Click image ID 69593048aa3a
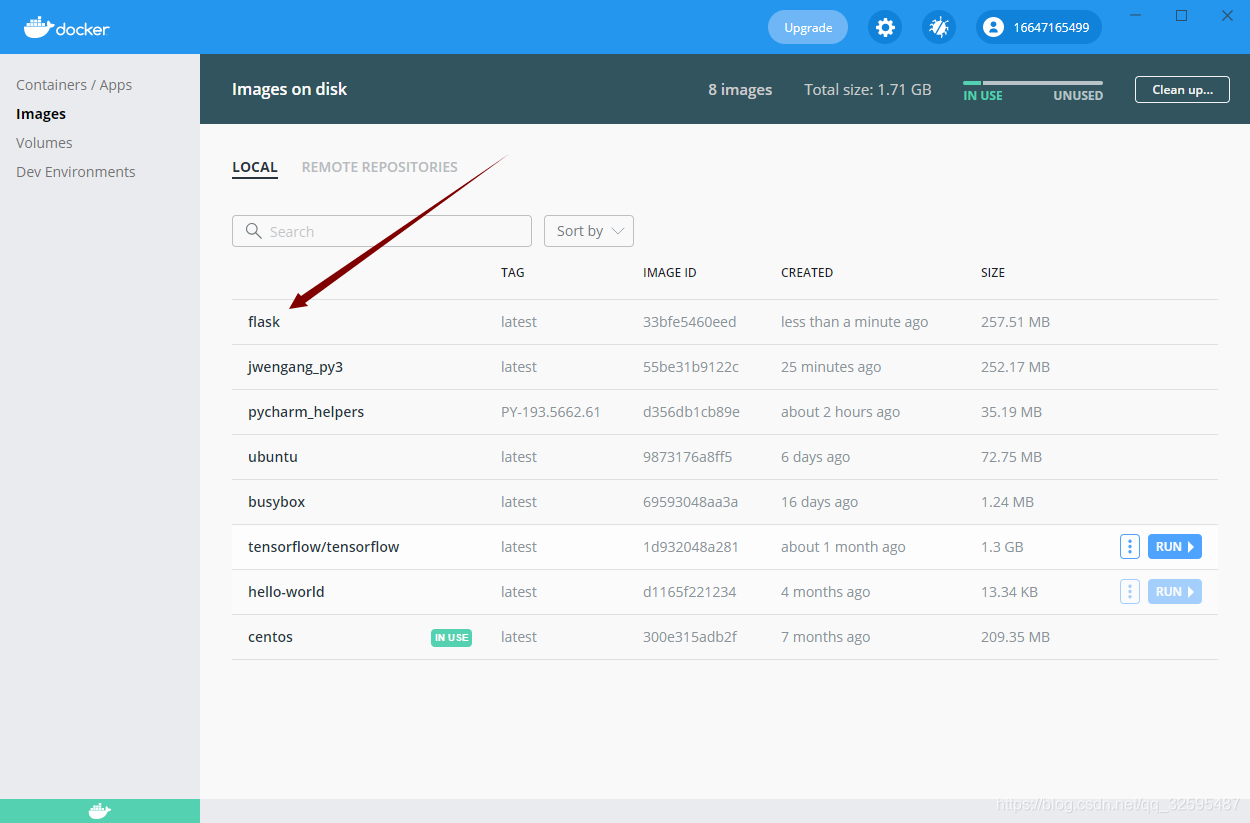1250x823 pixels. (691, 502)
